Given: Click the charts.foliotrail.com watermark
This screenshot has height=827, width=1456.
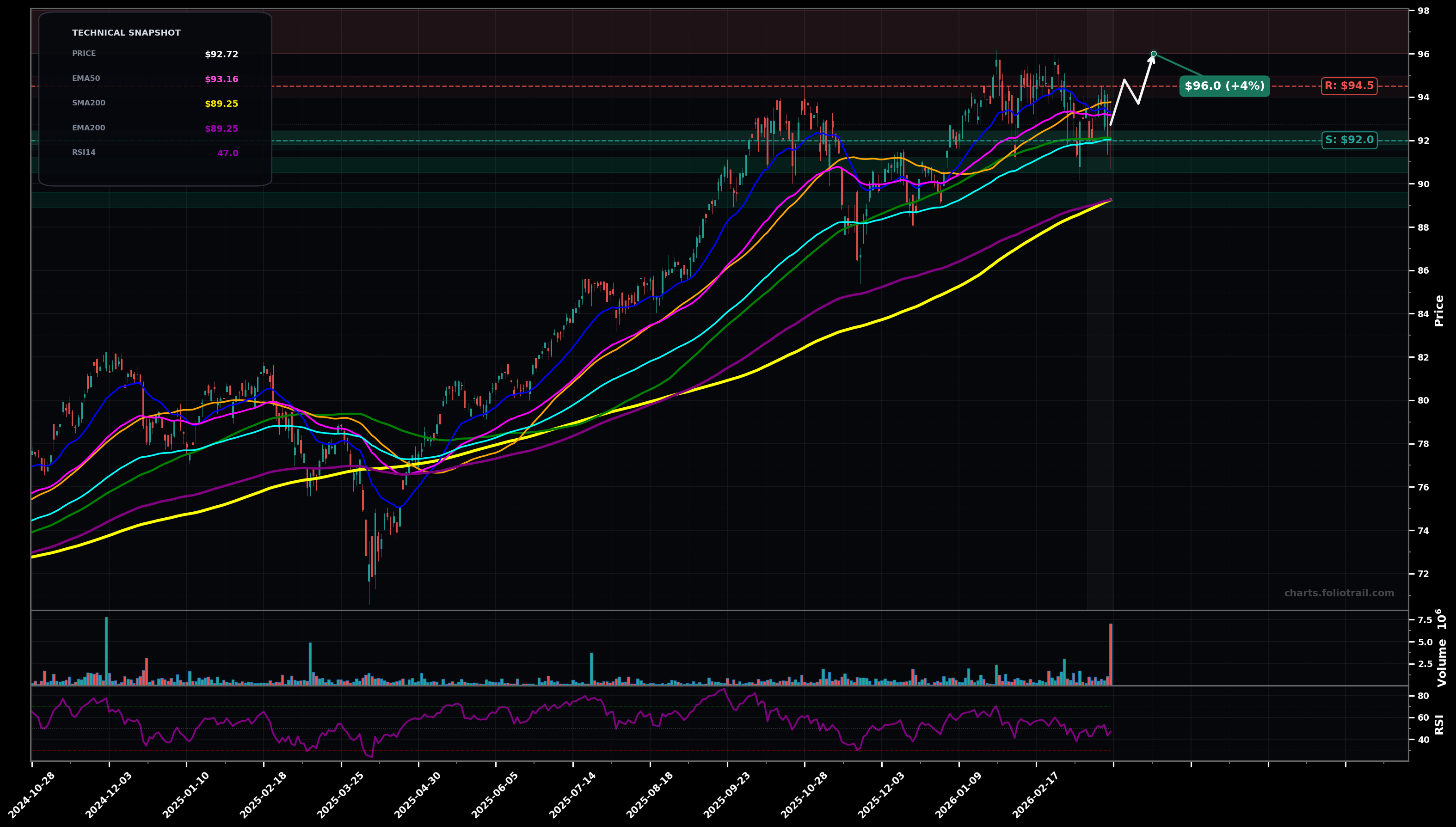Looking at the screenshot, I should coord(1339,593).
